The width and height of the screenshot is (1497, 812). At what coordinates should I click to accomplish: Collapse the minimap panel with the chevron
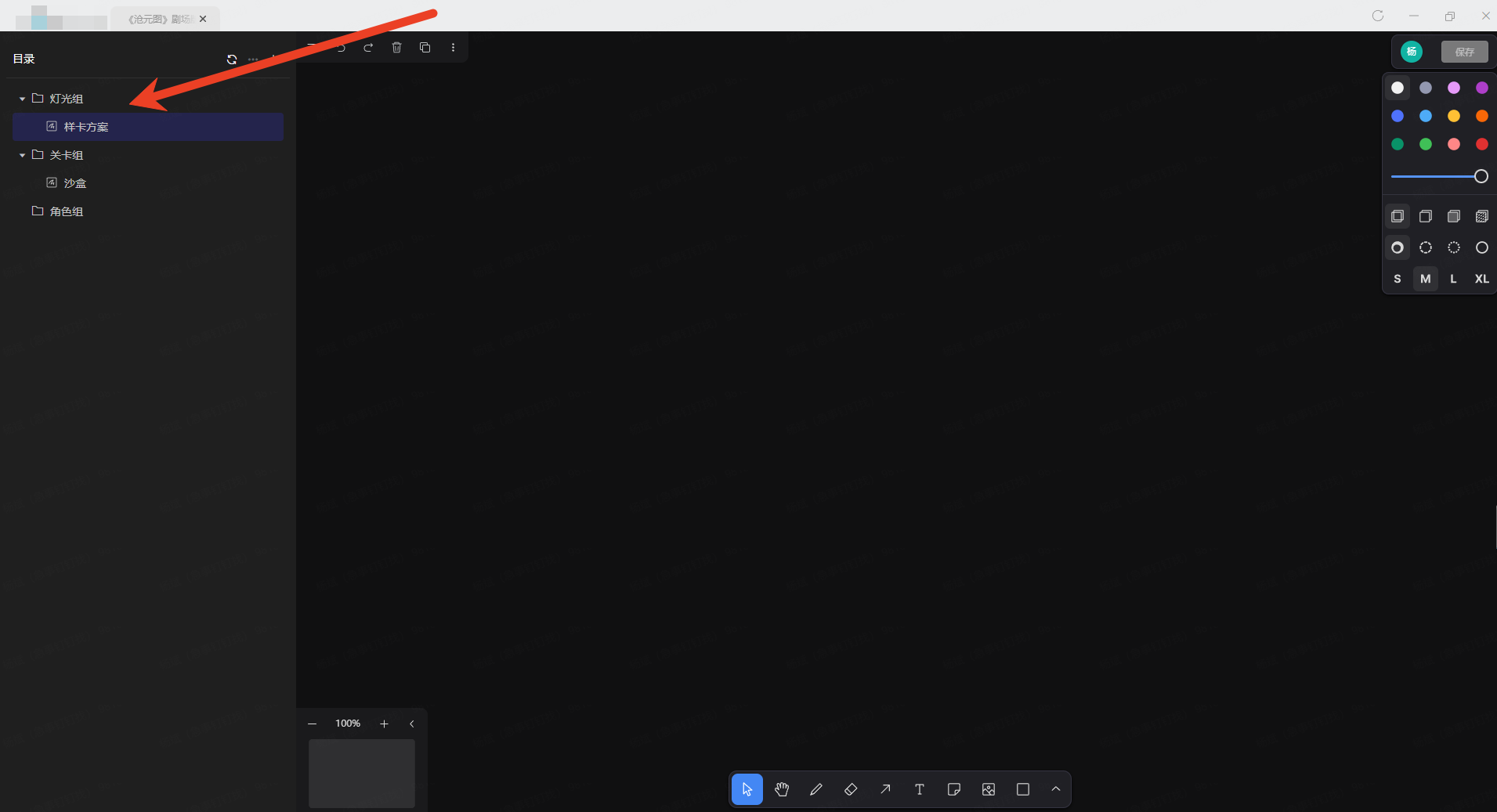[x=412, y=724]
